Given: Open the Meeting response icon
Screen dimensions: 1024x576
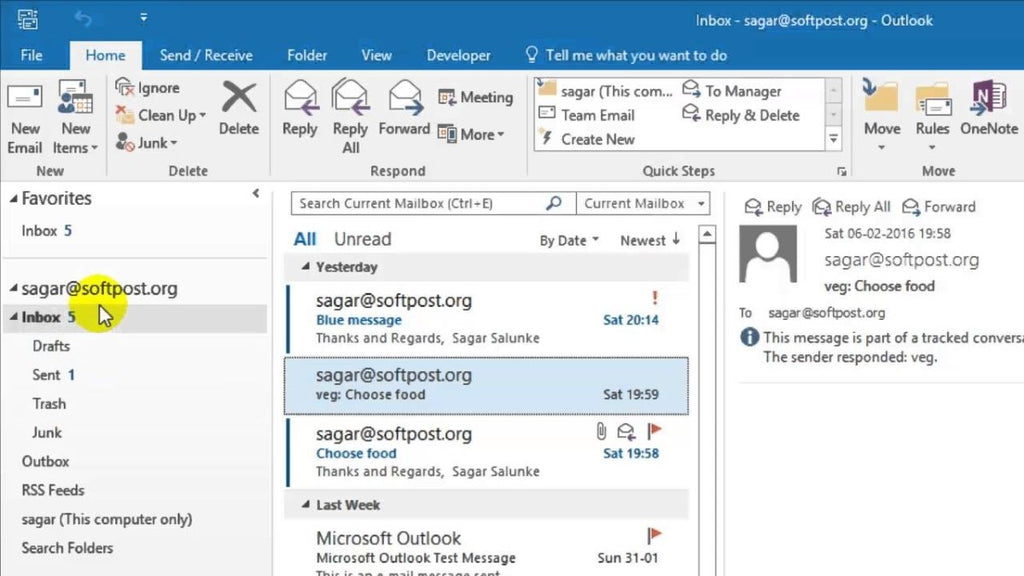Looking at the screenshot, I should click(477, 97).
